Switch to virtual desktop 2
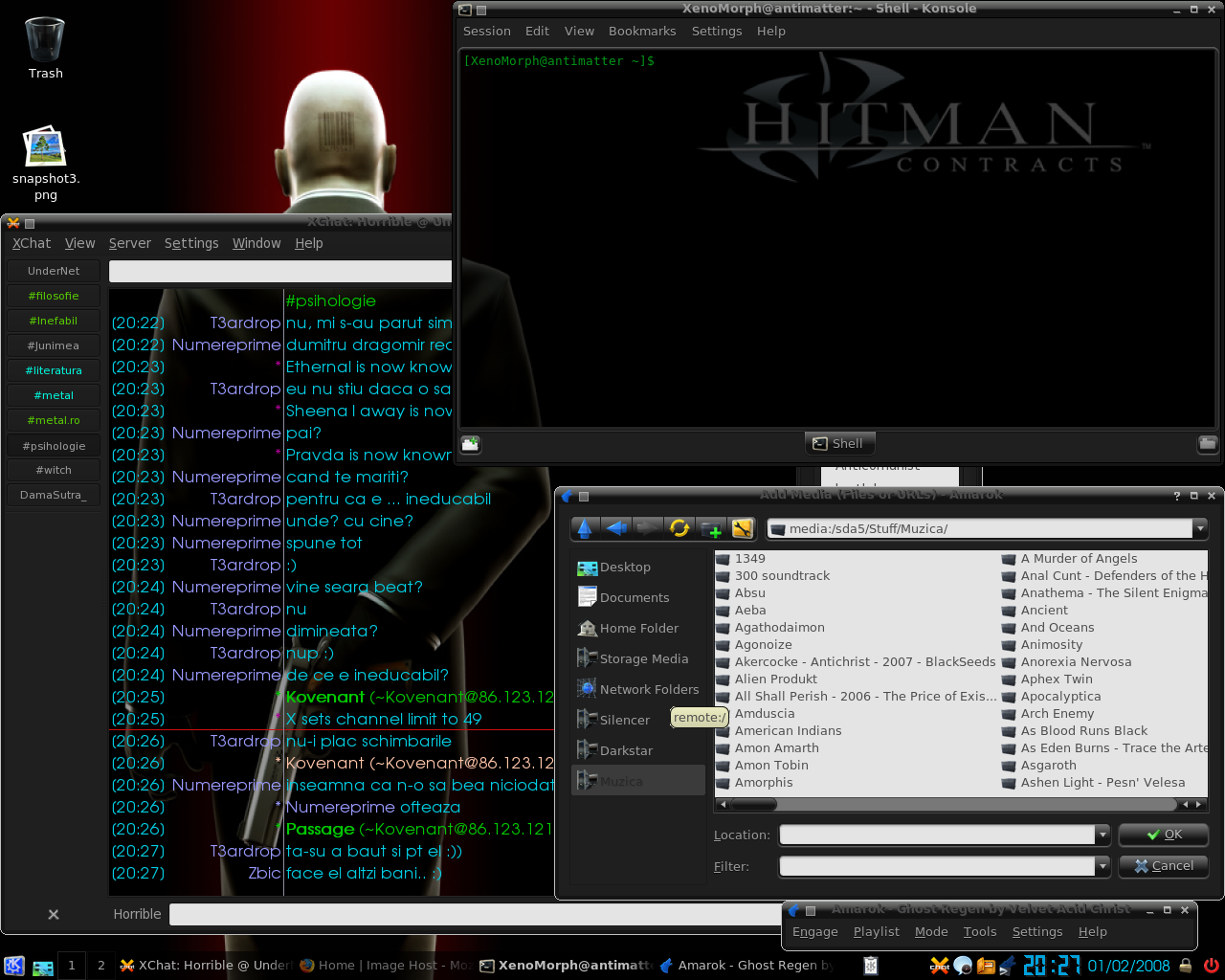This screenshot has width=1225, height=980. tap(100, 966)
